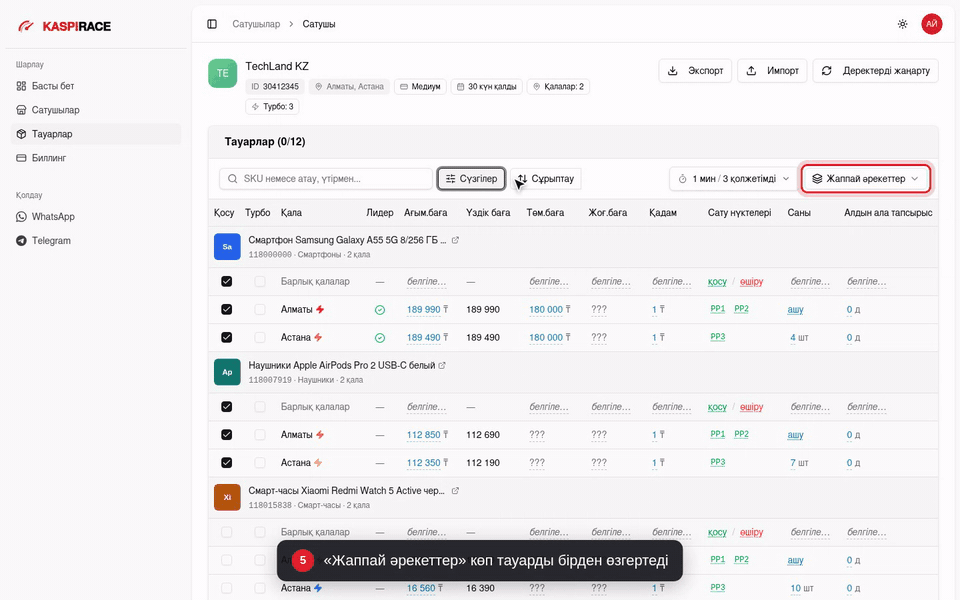
Task: Open the Сүзгілер filters button
Action: click(471, 179)
